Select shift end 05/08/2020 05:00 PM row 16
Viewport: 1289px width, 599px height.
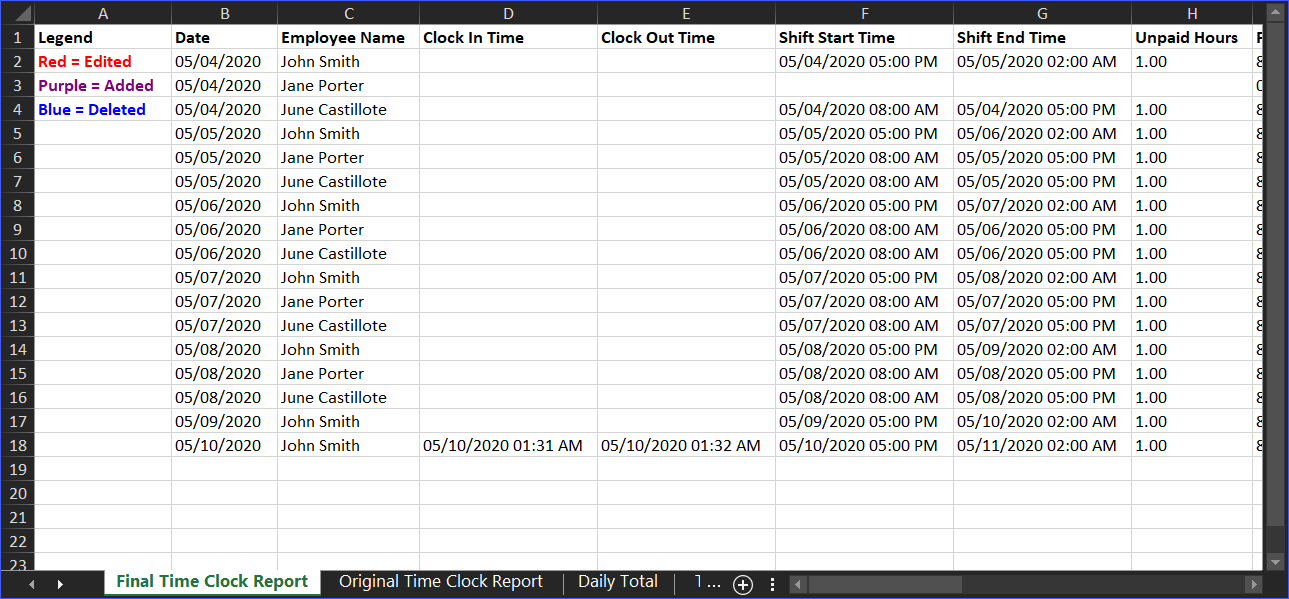(x=1042, y=398)
